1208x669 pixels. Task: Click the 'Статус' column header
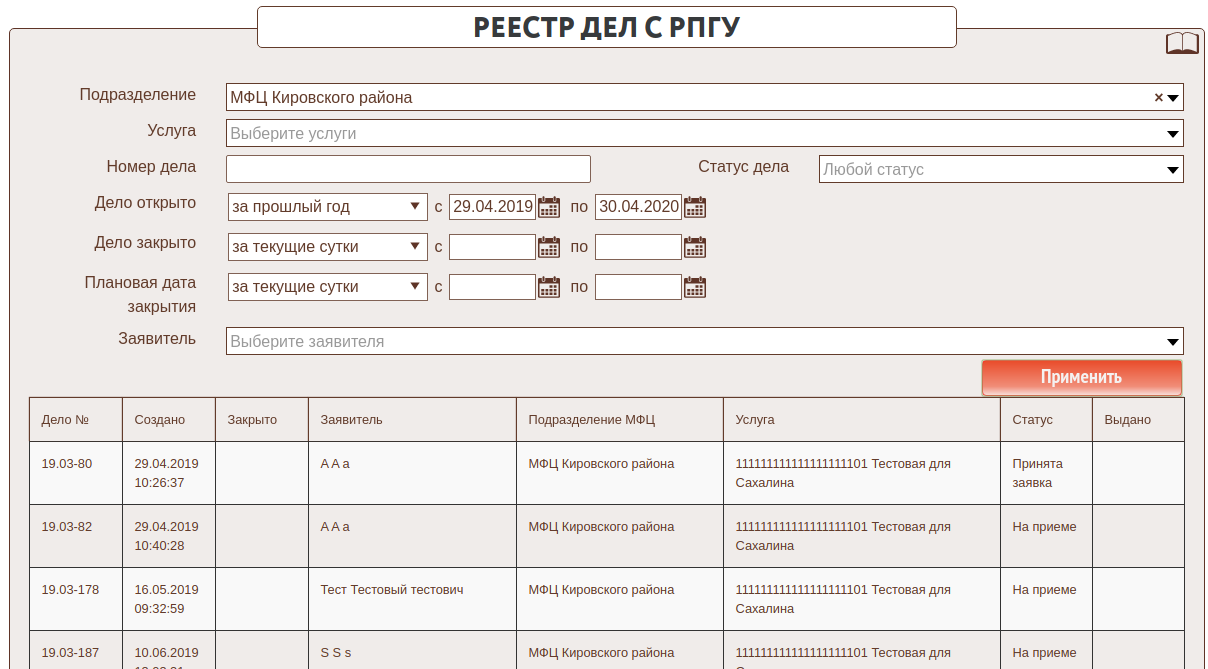(1032, 420)
